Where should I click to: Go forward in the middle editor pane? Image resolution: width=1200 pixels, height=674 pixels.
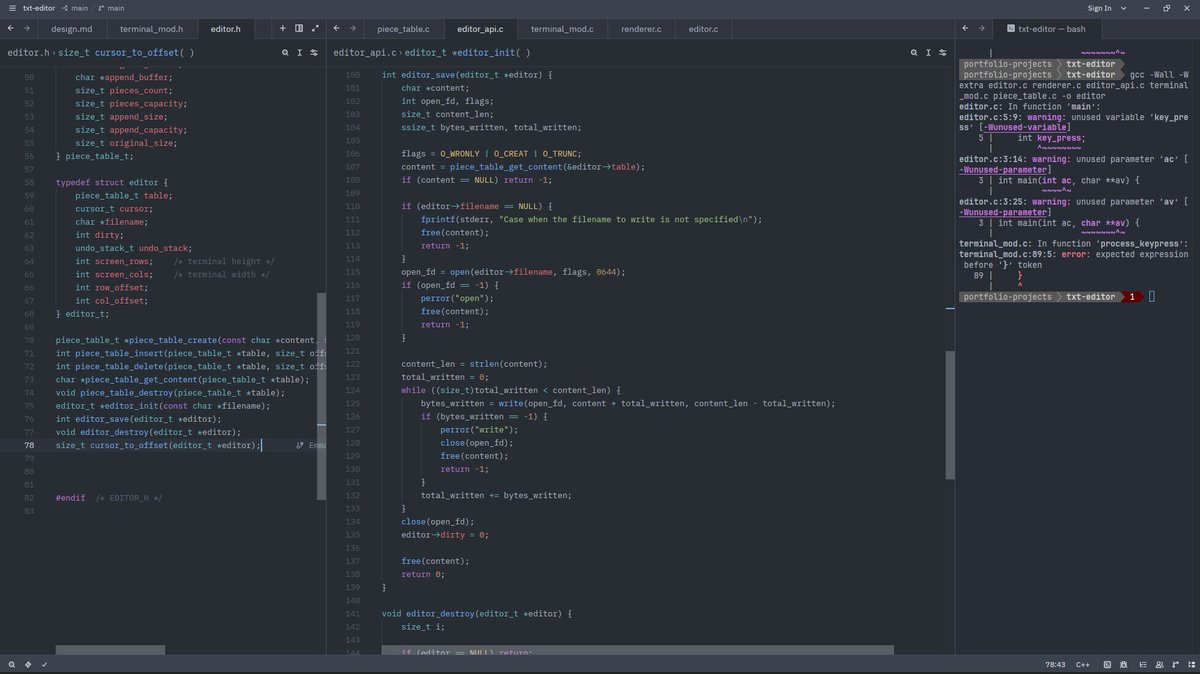(x=352, y=29)
